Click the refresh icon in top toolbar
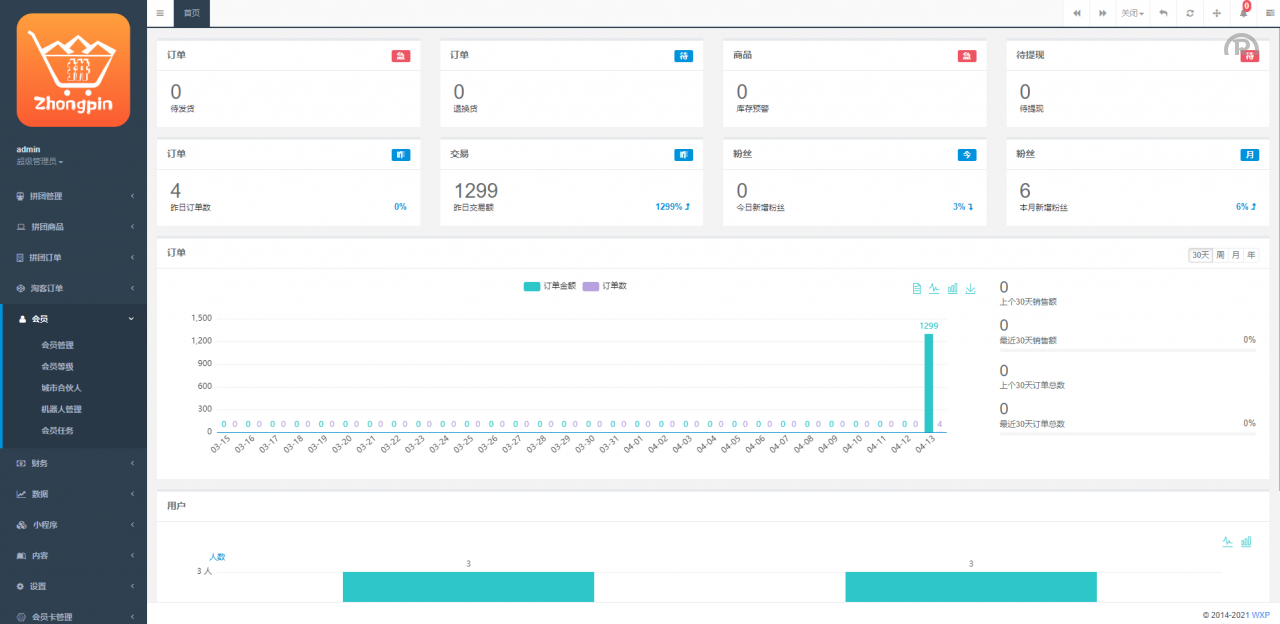The width and height of the screenshot is (1280, 624). click(x=1189, y=13)
